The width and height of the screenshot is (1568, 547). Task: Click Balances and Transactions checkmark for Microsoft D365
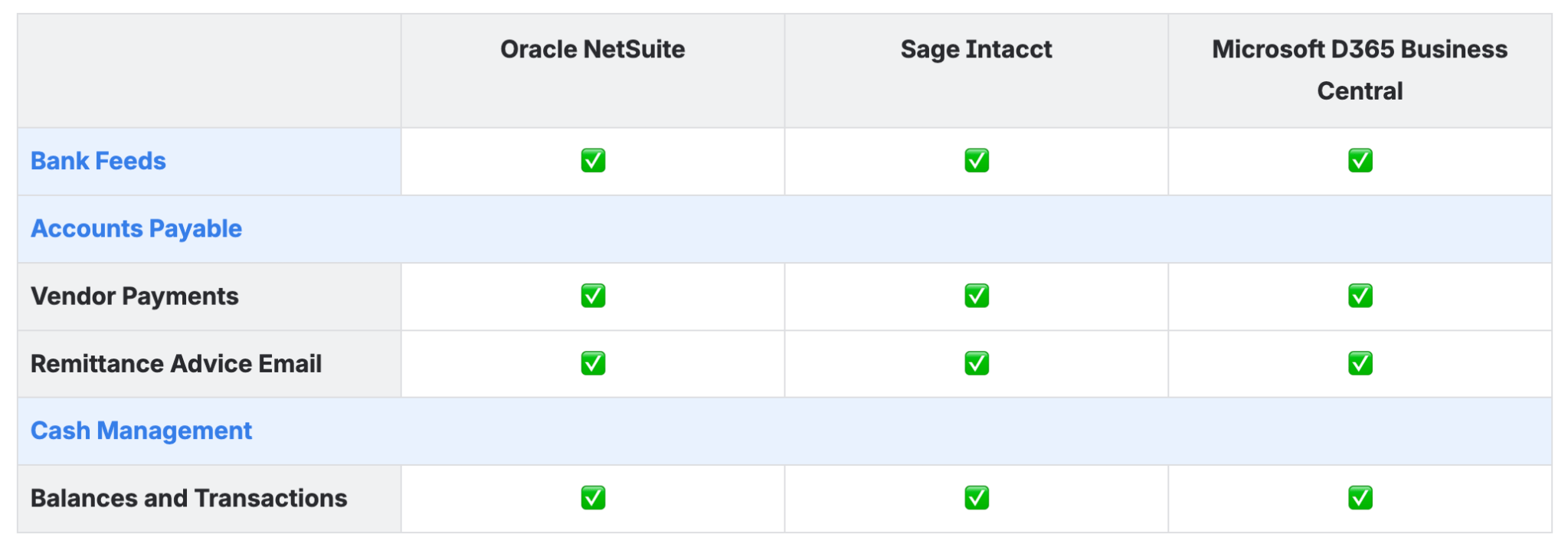tap(1360, 498)
